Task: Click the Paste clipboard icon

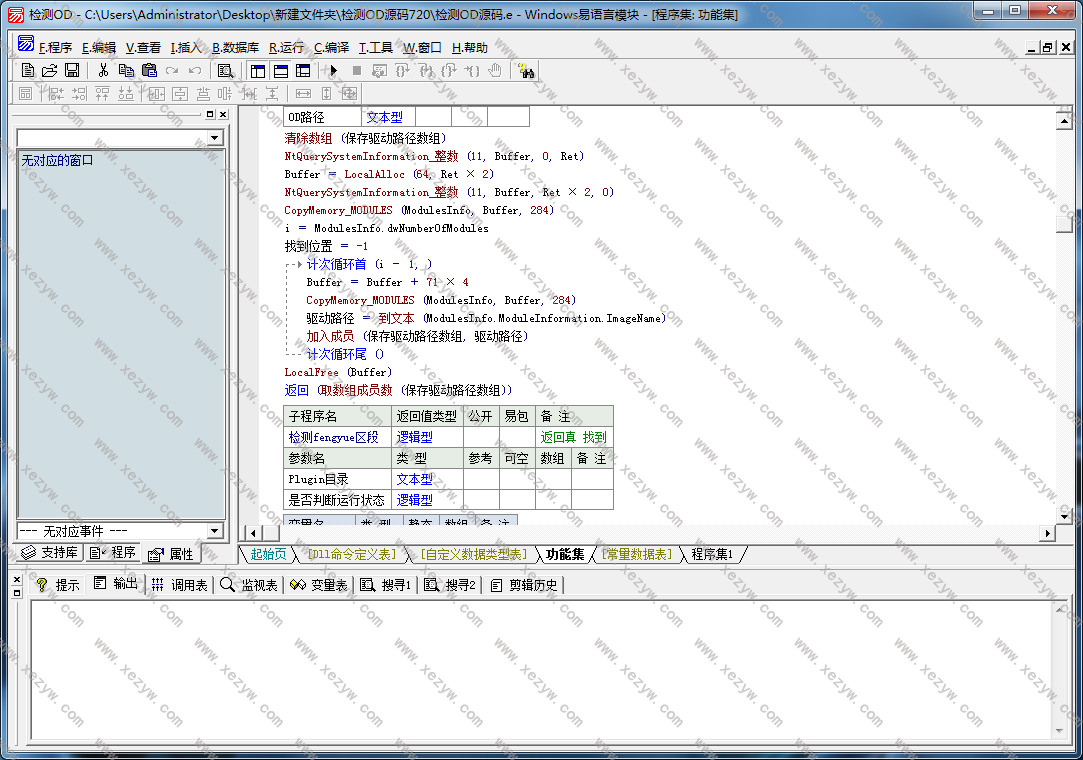Action: (149, 71)
